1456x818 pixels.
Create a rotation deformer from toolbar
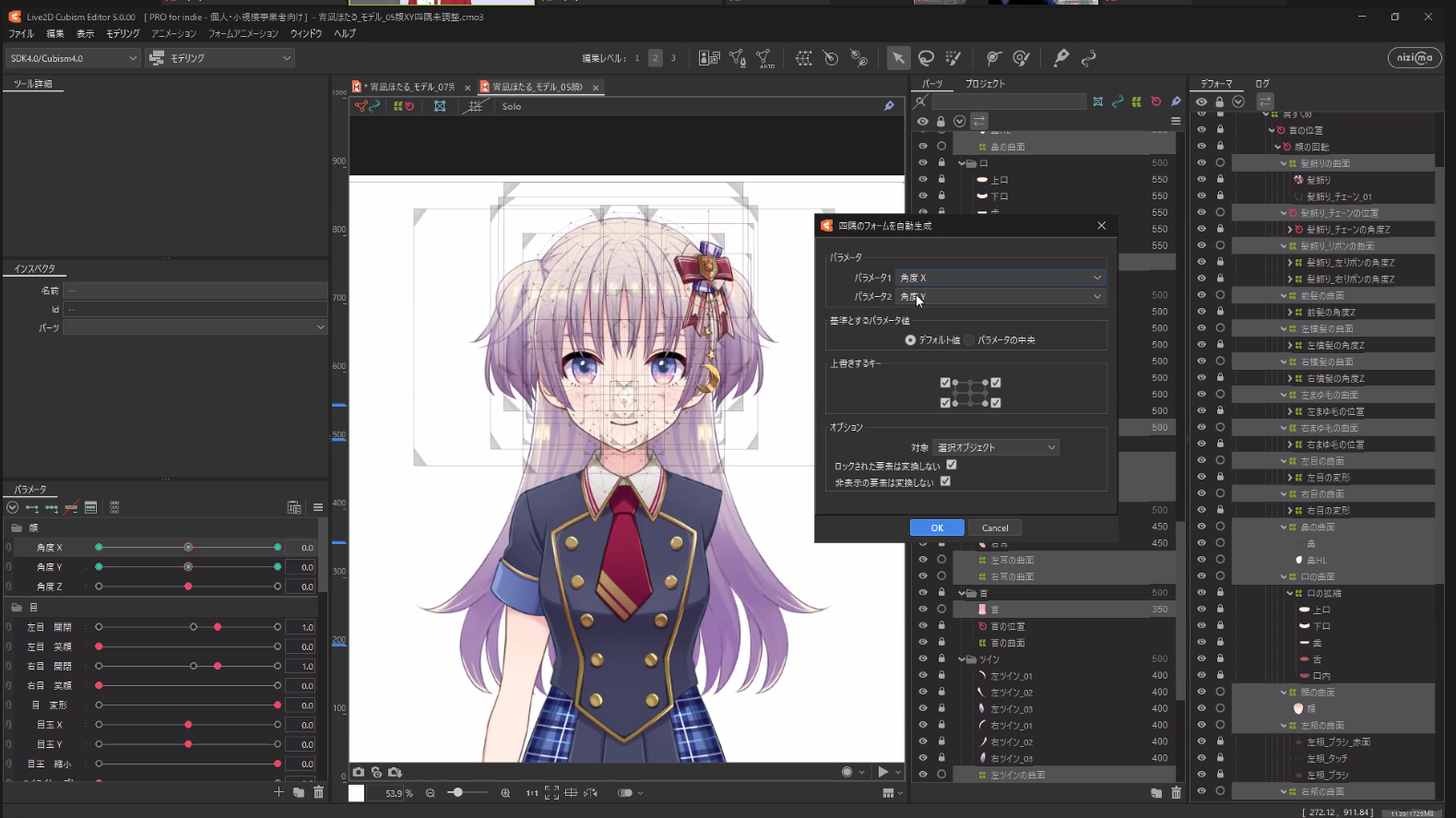click(831, 58)
